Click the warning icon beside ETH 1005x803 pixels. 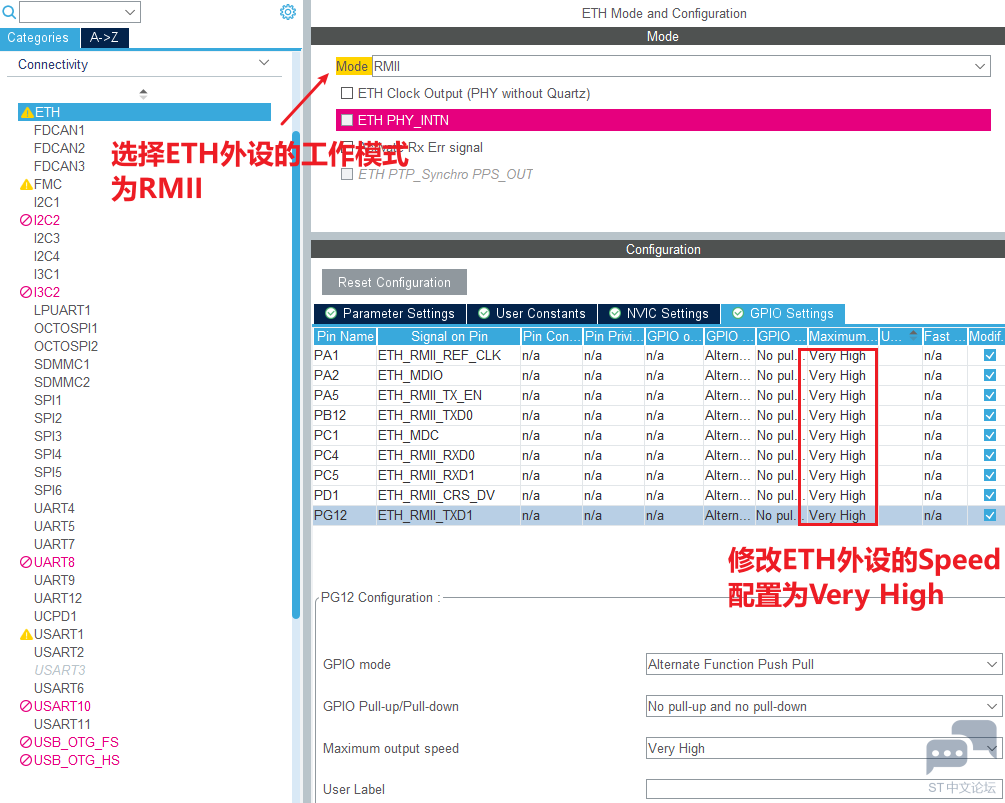pos(27,113)
